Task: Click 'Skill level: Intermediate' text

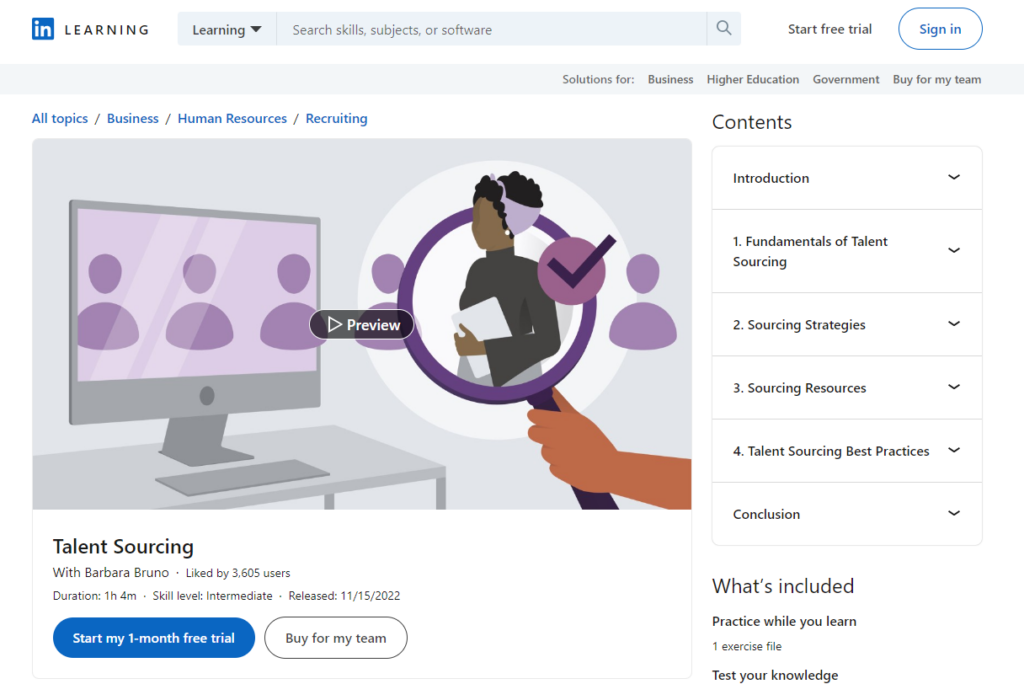Action: (x=212, y=596)
